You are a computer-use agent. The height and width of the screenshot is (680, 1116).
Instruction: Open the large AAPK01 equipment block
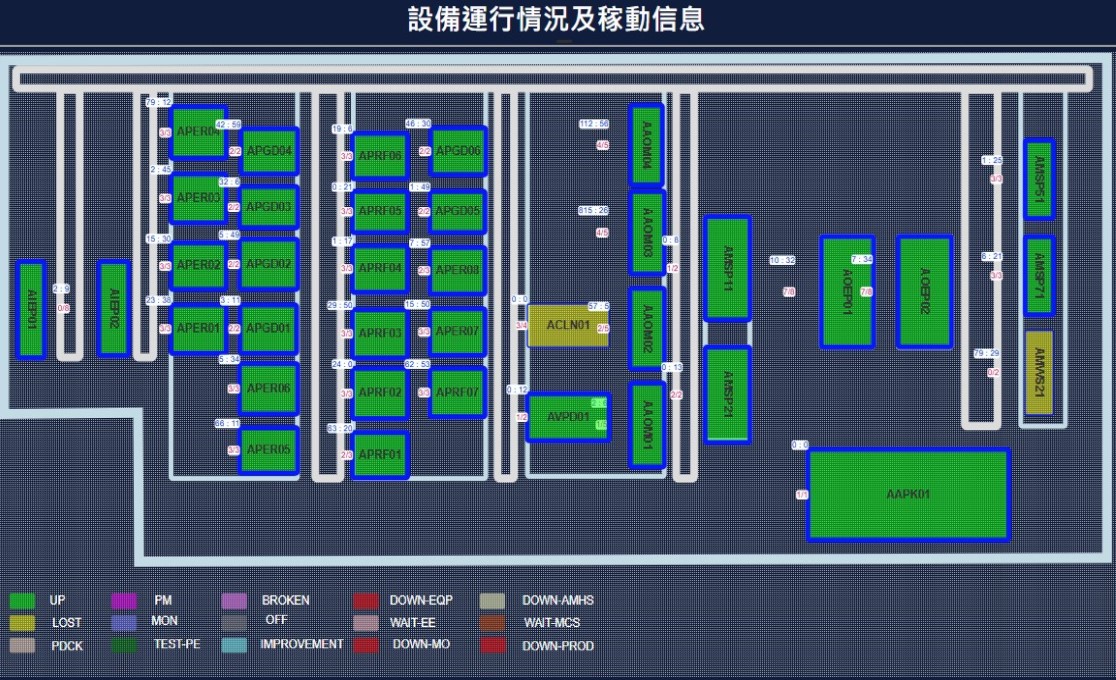(x=908, y=494)
